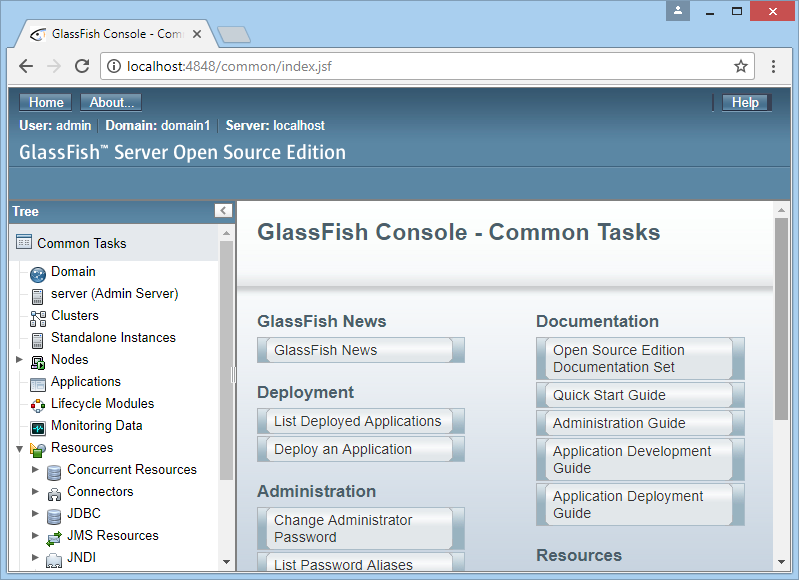Expand the JDBC tree node

(x=35, y=513)
